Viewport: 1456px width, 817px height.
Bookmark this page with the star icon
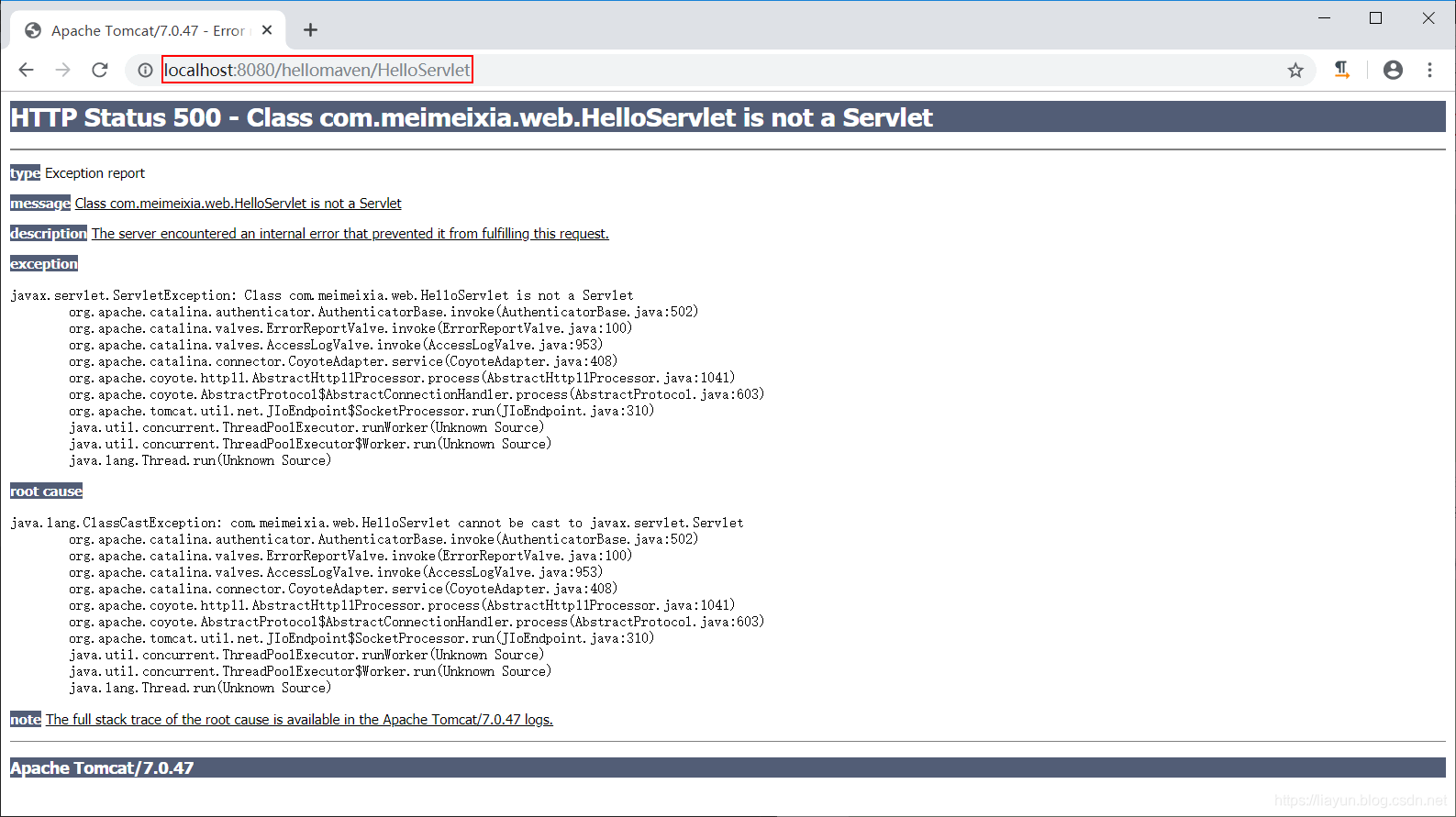(1295, 70)
